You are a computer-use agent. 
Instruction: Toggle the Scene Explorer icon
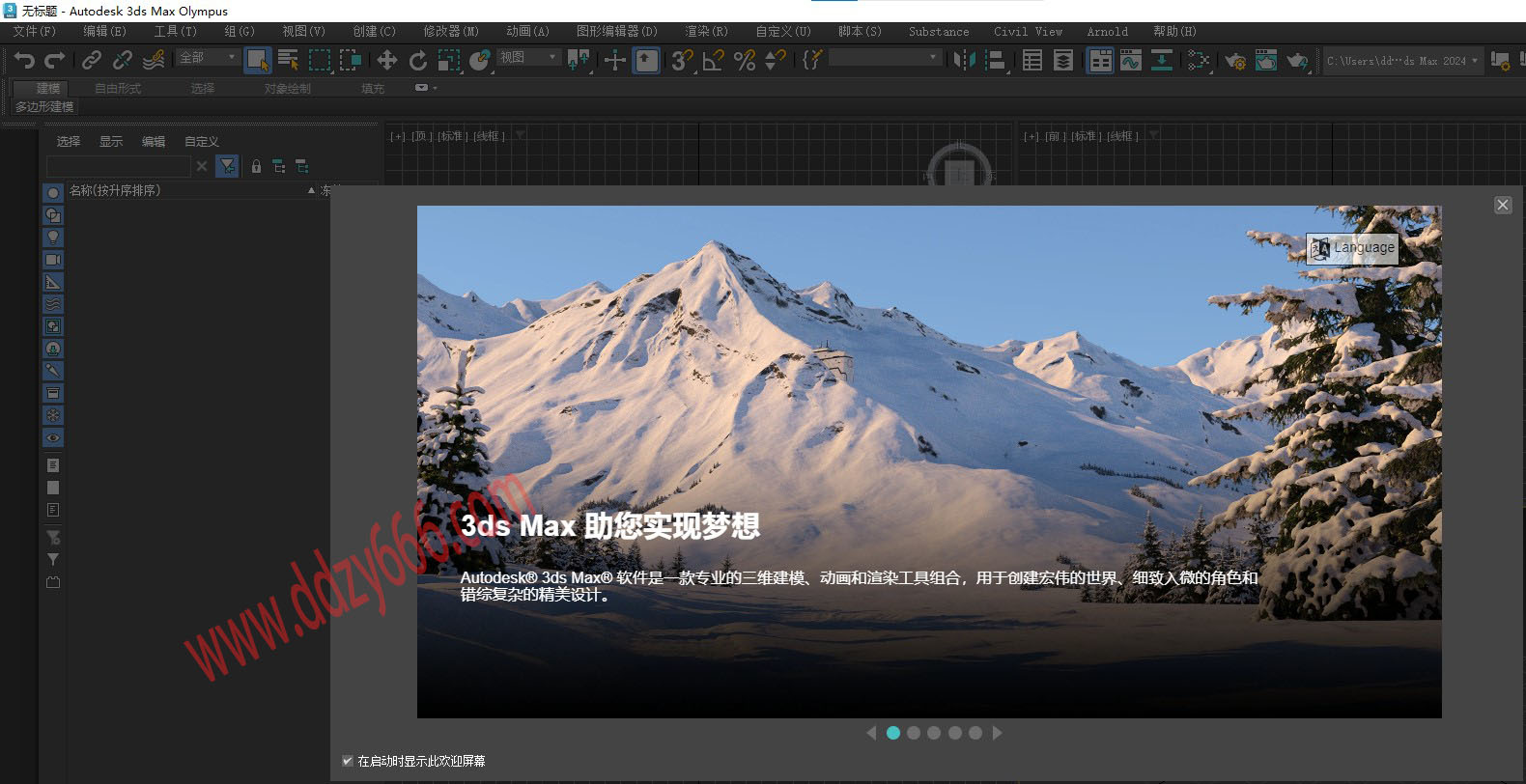1032,60
